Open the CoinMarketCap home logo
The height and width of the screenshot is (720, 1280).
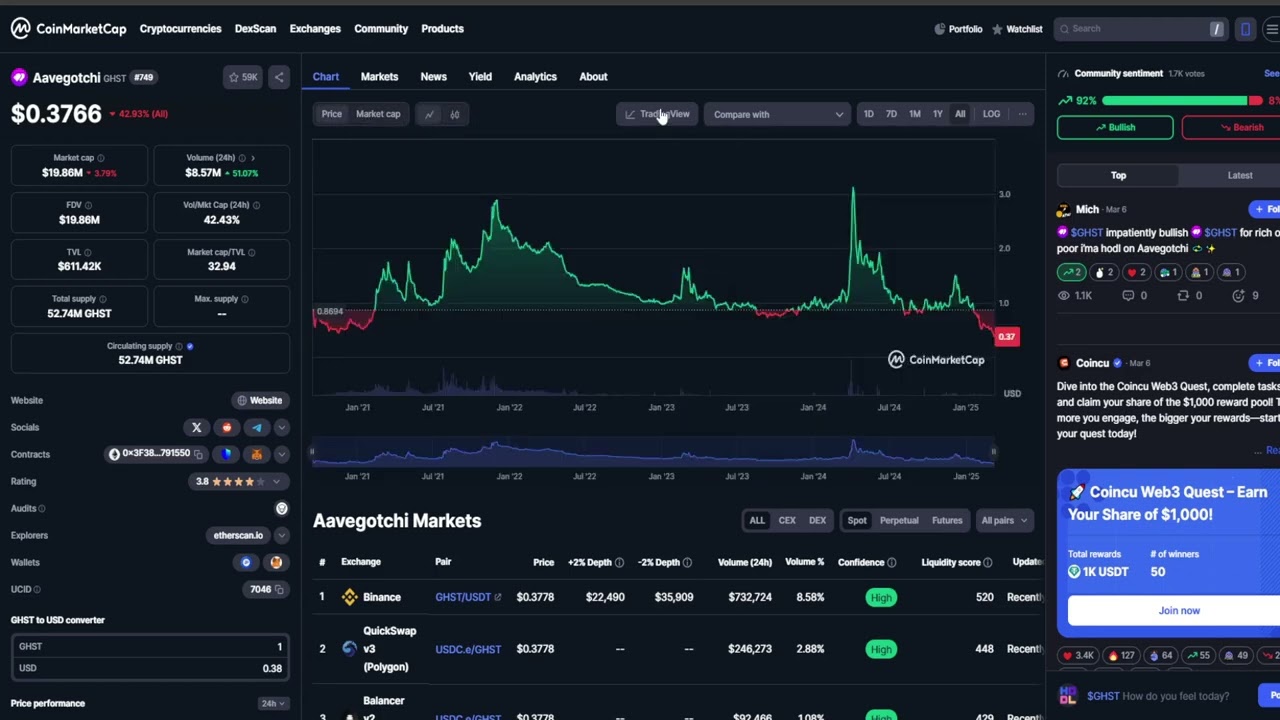coord(69,29)
